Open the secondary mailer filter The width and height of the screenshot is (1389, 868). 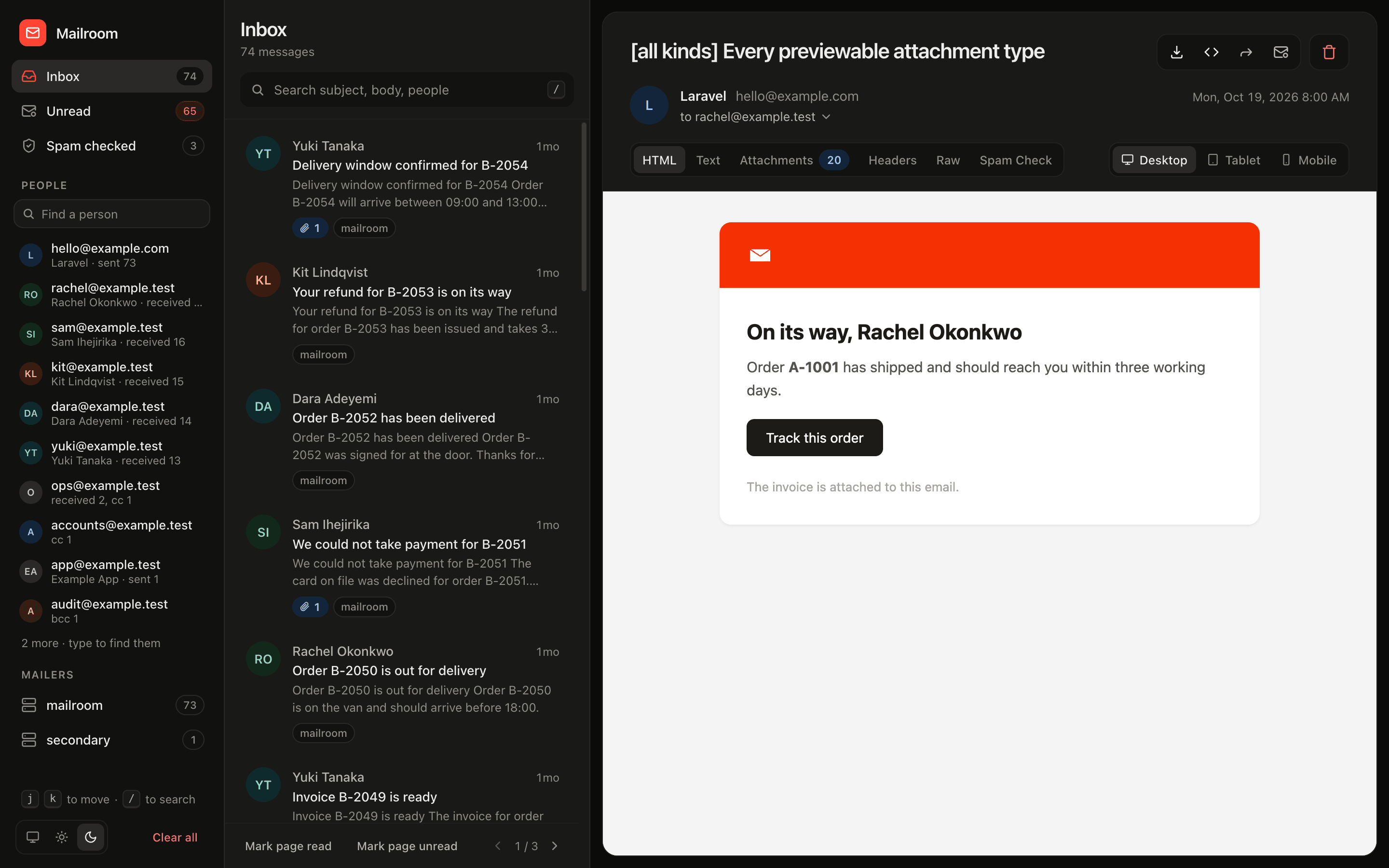tap(112, 740)
